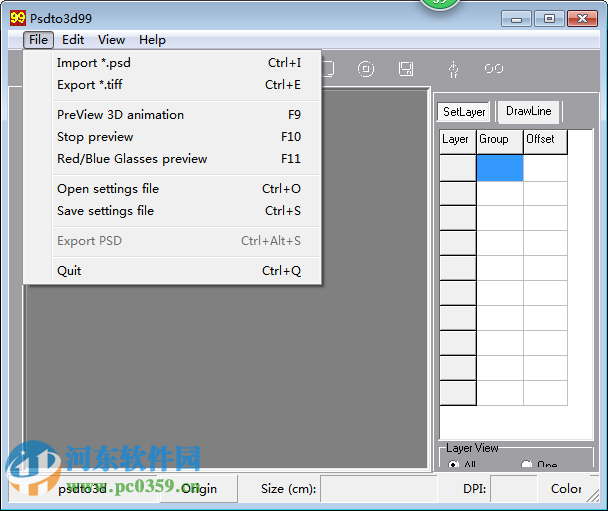Select Stop preview menu item
The width and height of the screenshot is (608, 511).
[x=179, y=137]
